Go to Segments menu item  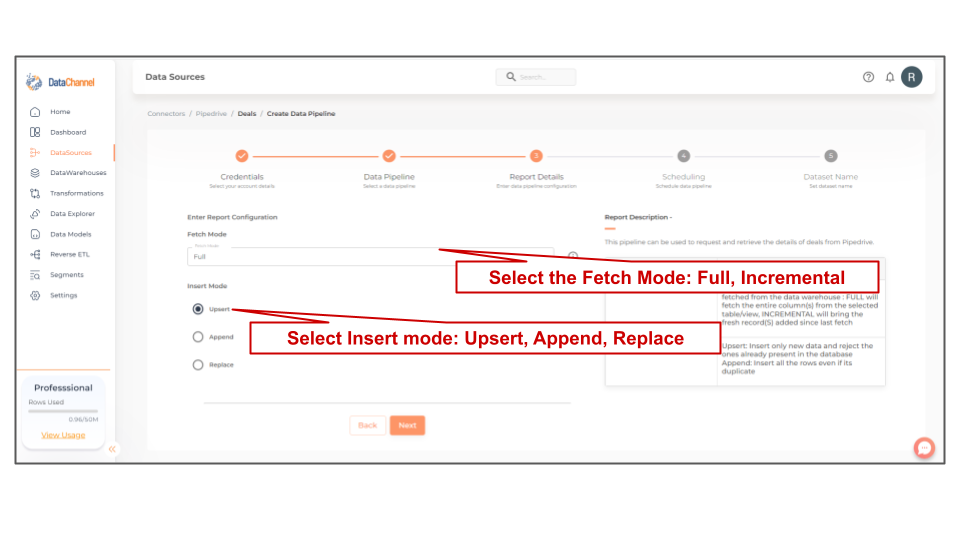(x=67, y=275)
